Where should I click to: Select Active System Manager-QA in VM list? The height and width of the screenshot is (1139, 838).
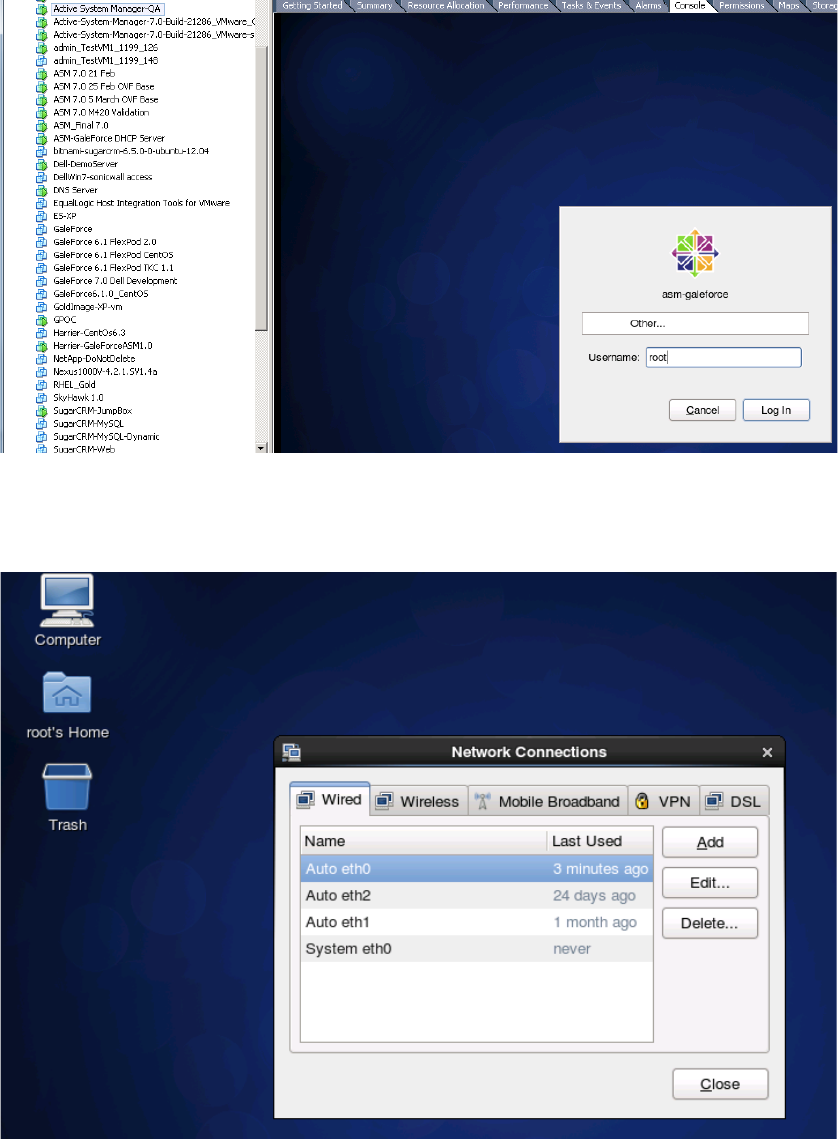(x=107, y=9)
